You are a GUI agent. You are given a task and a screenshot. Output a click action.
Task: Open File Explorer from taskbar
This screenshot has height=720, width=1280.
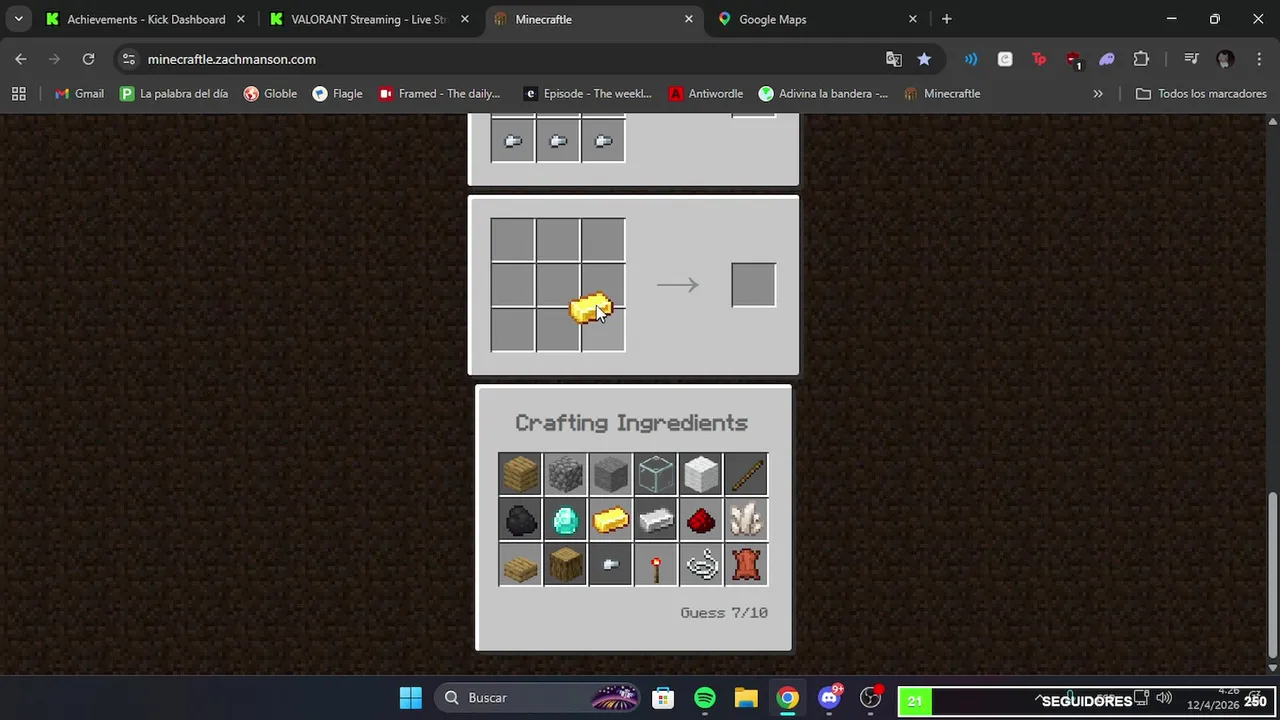click(x=746, y=698)
